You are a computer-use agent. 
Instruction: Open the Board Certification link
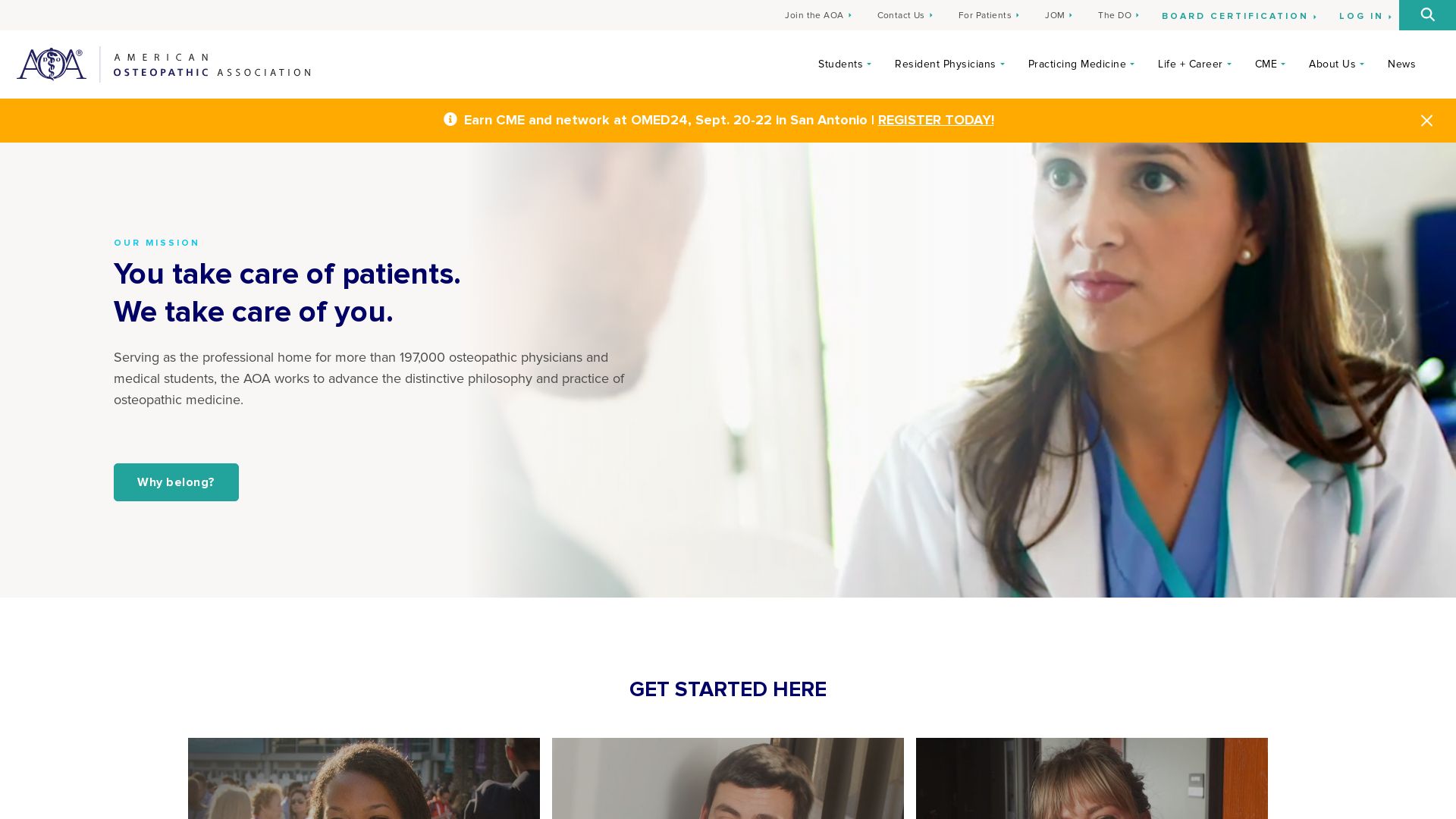coord(1239,16)
